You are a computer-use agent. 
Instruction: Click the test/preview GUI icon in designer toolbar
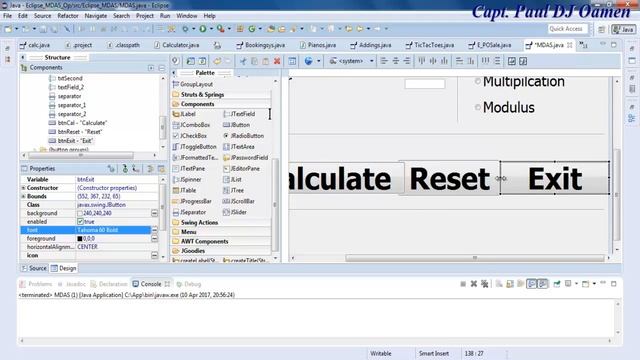coord(292,61)
